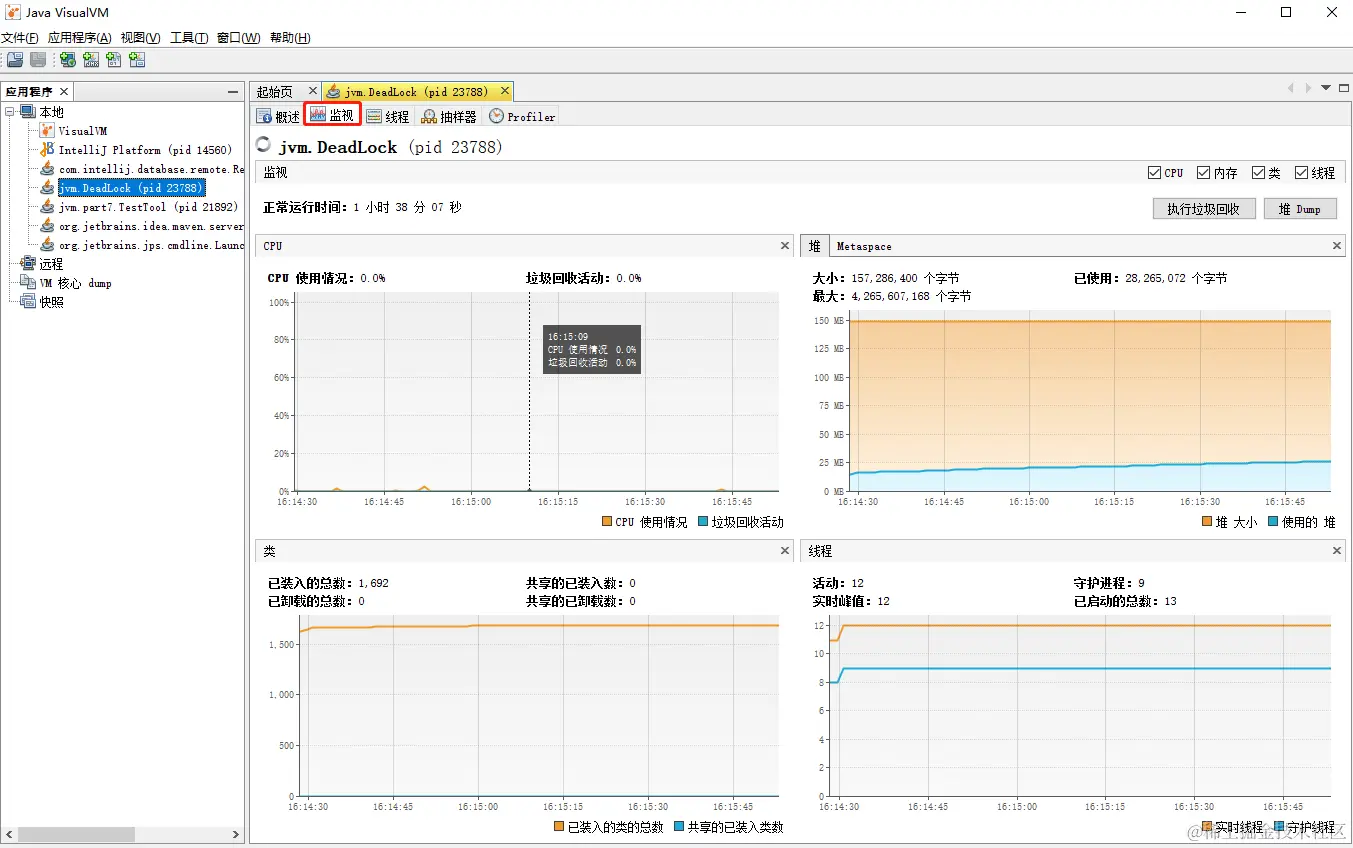Click the blue 垃圾回收活动 legend swatch
The width and height of the screenshot is (1353, 848).
coord(703,522)
